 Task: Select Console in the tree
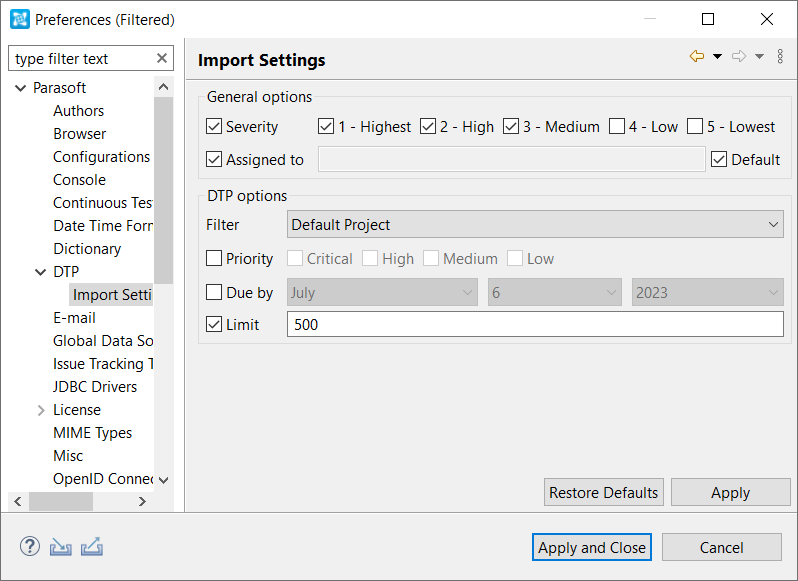[x=79, y=180]
